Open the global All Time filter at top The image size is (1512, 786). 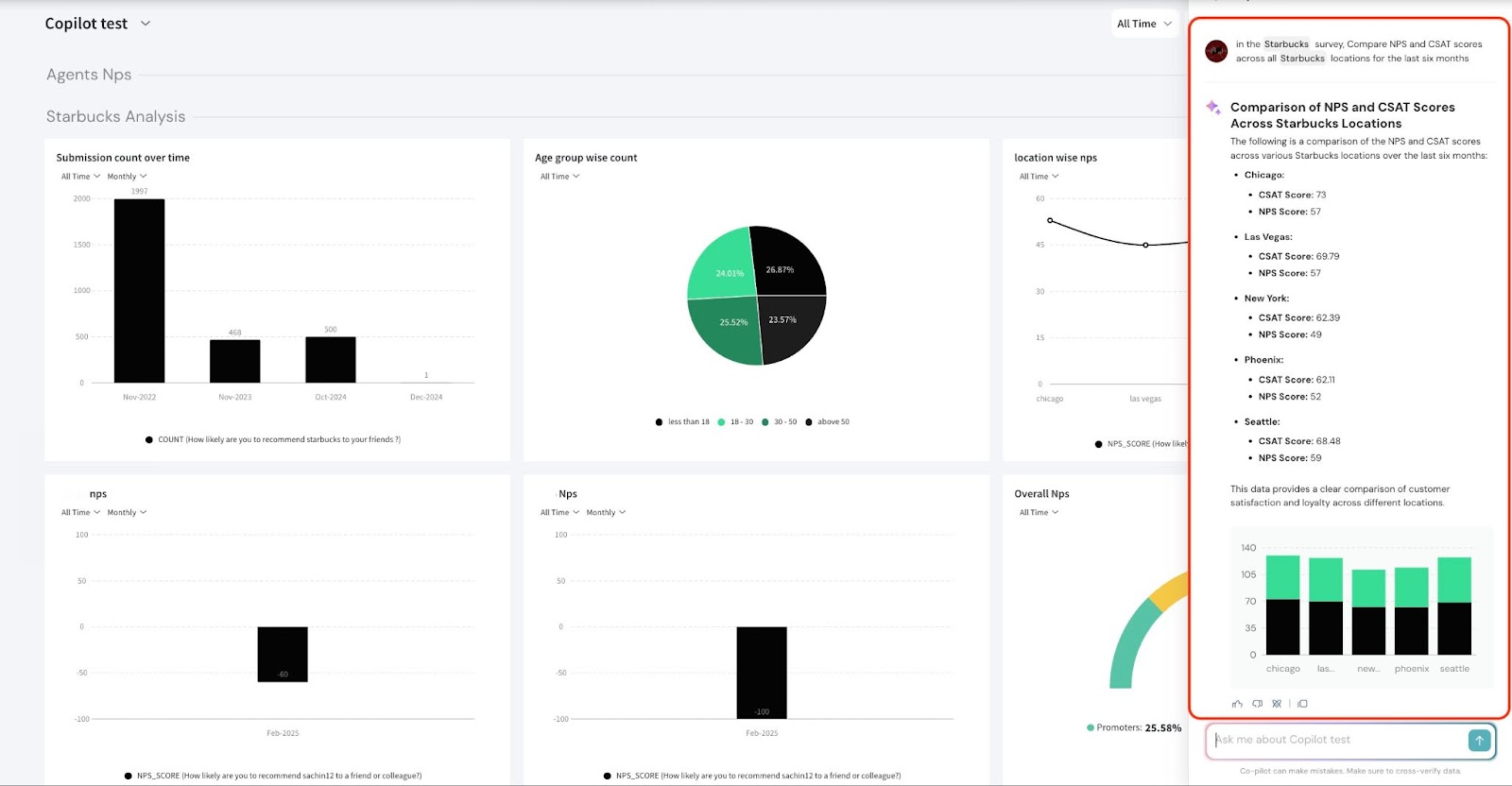(1143, 24)
